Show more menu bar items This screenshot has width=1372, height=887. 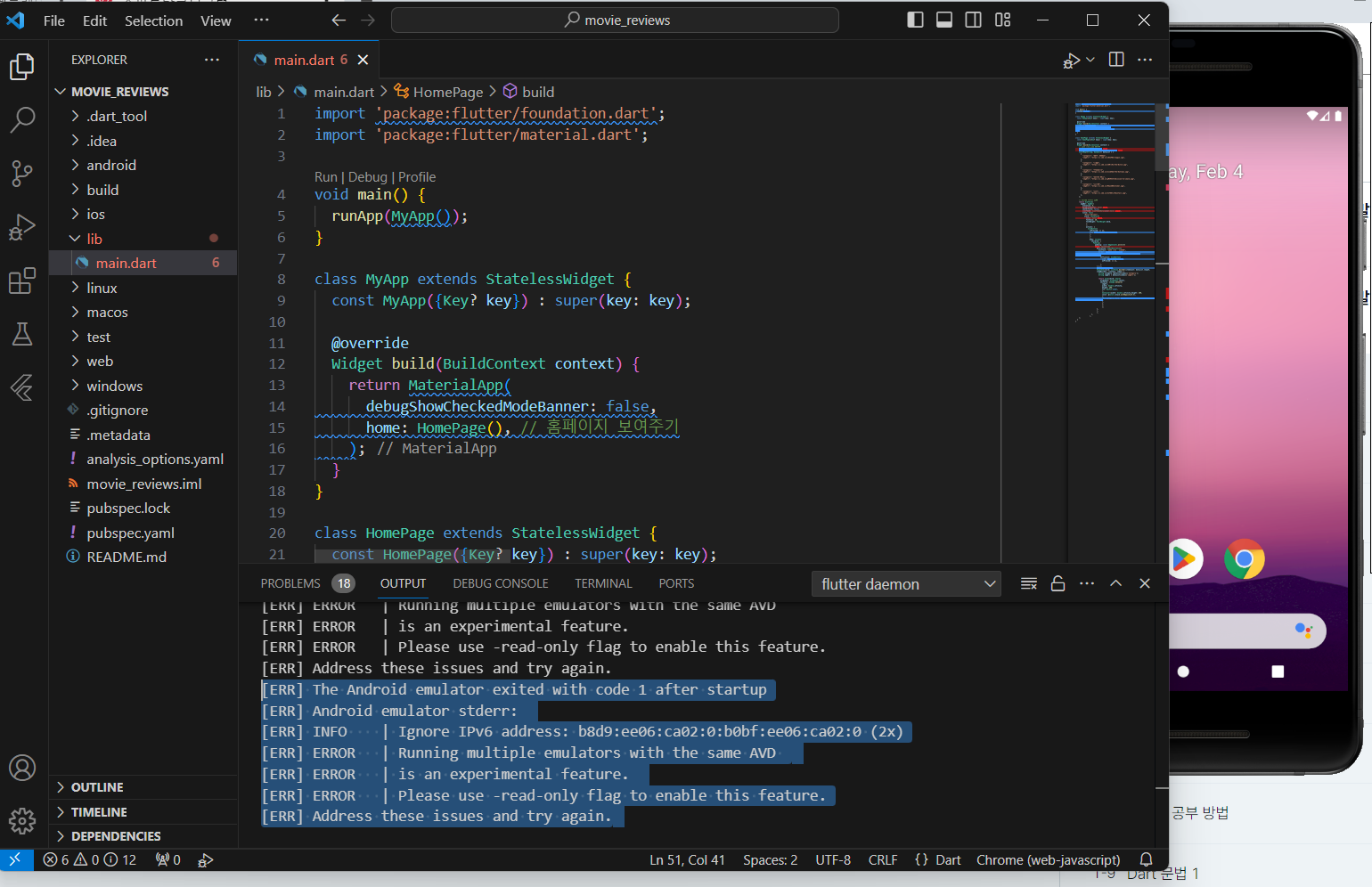pos(261,20)
